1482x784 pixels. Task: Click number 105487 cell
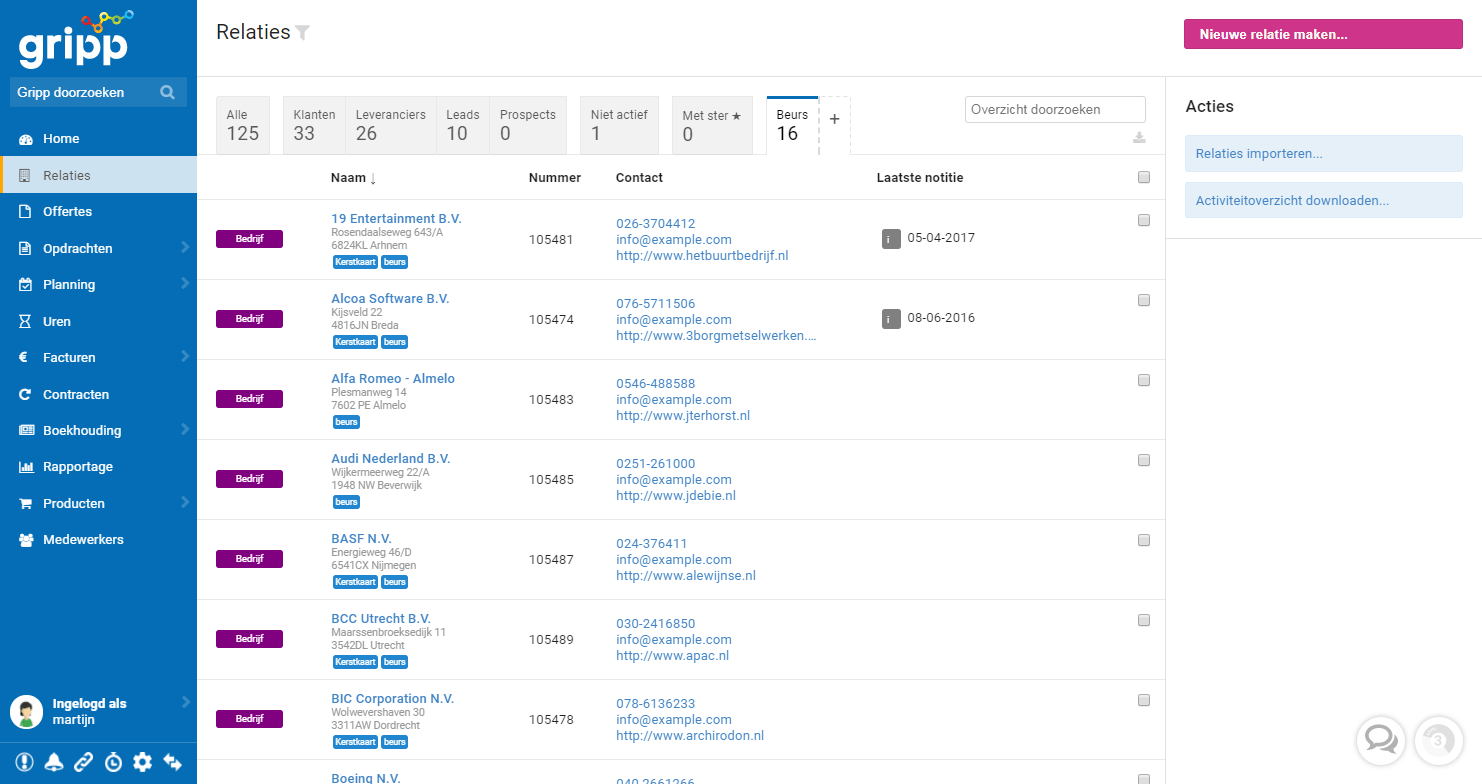click(551, 560)
